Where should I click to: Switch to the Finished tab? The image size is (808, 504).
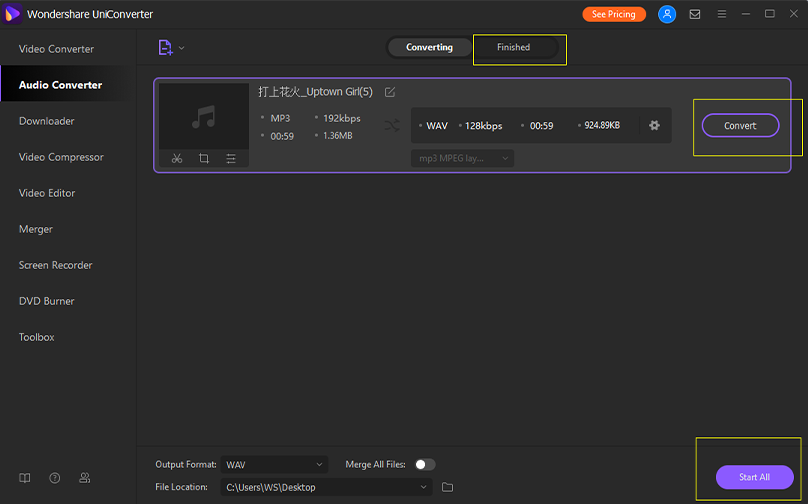pyautogui.click(x=514, y=47)
